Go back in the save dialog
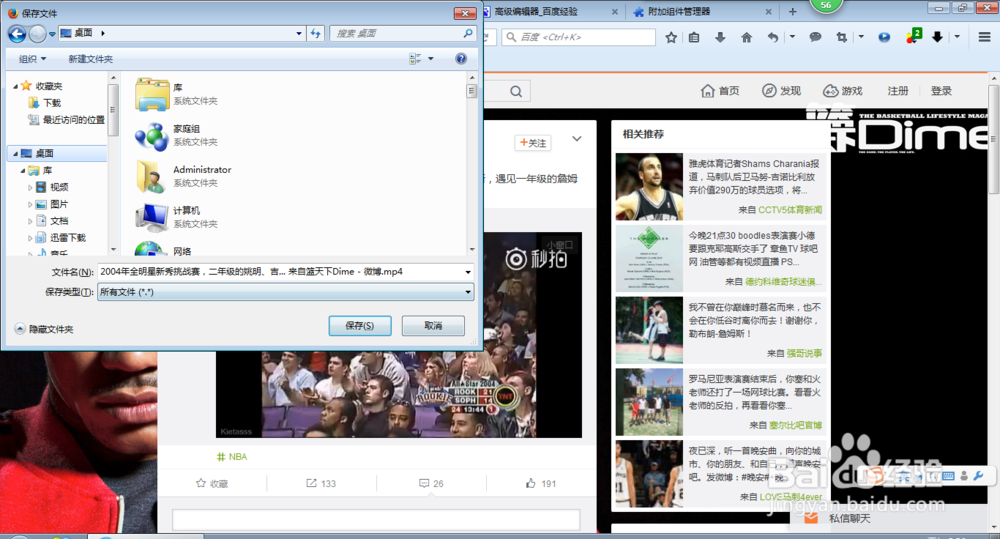This screenshot has height=539, width=1000. tap(17, 34)
